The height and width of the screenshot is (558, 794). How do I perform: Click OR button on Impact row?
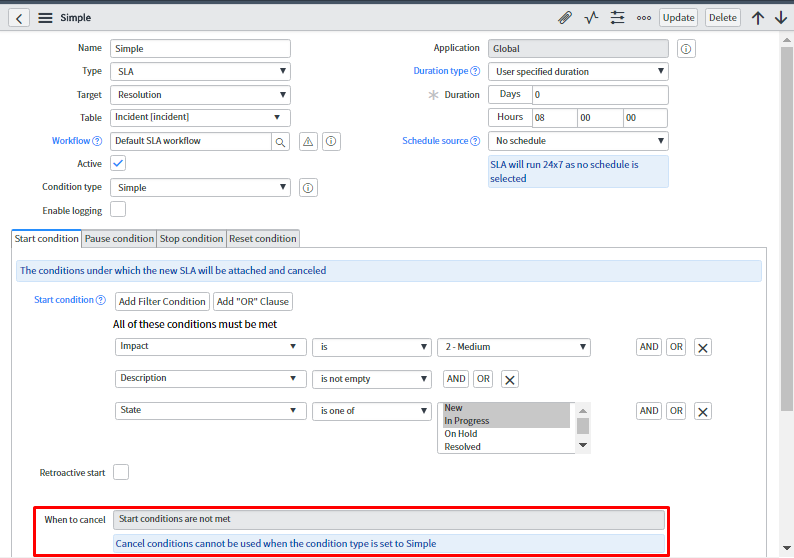[x=676, y=347]
